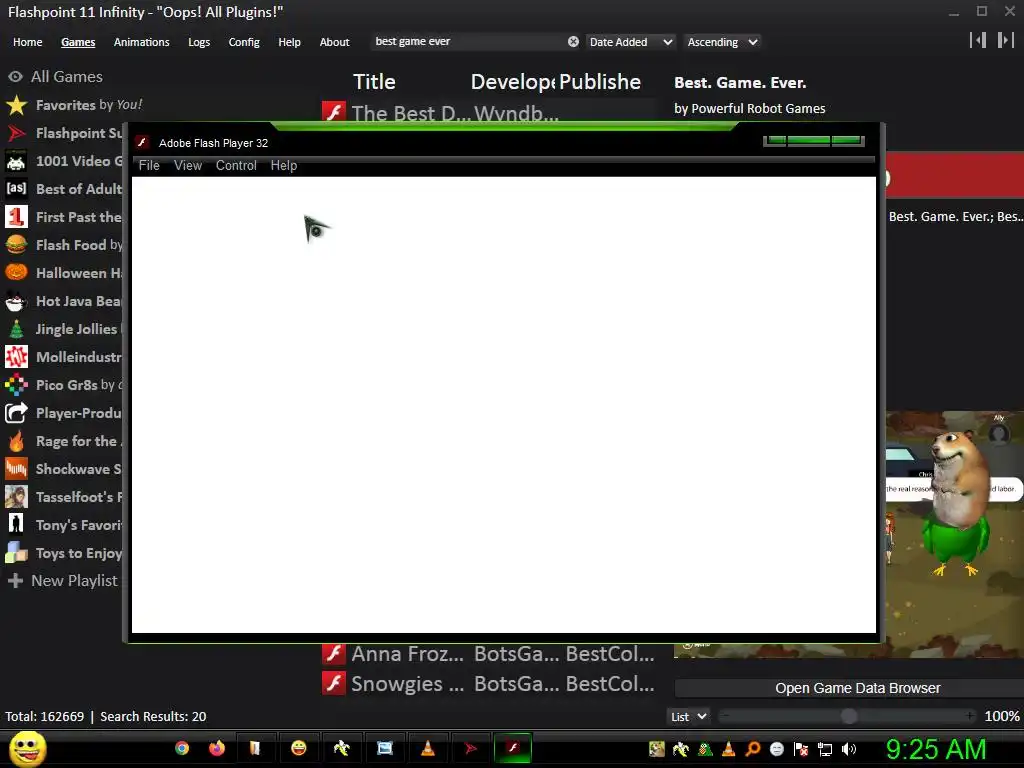Image resolution: width=1024 pixels, height=768 pixels.
Task: Click the New Playlist label
Action: 74,581
